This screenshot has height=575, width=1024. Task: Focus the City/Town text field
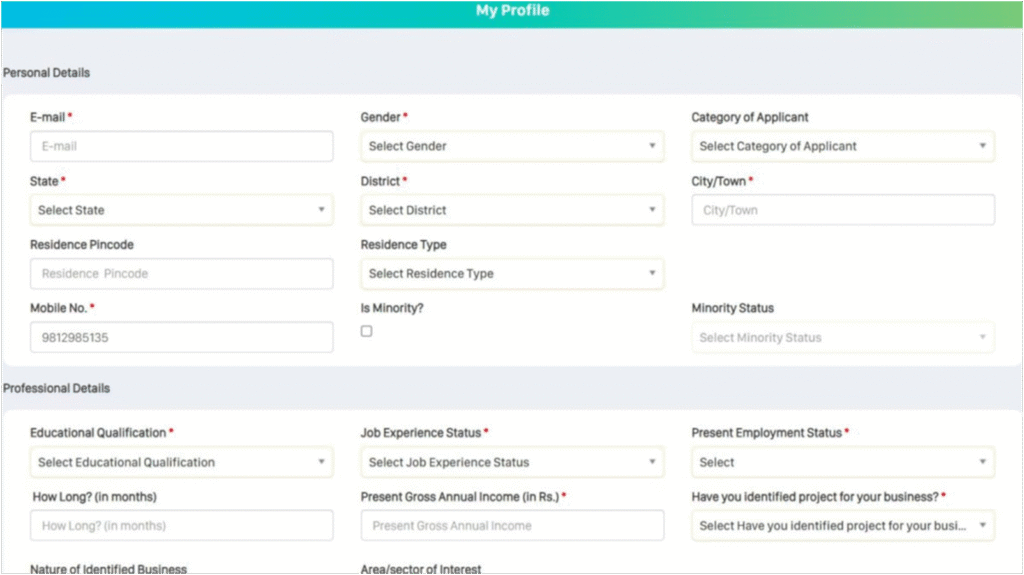(842, 210)
